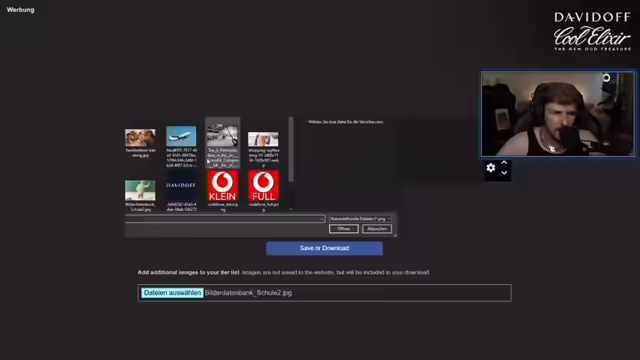Click the Davidoff Cool Elixir ad logo
The width and height of the screenshot is (640, 360).
(x=592, y=31)
